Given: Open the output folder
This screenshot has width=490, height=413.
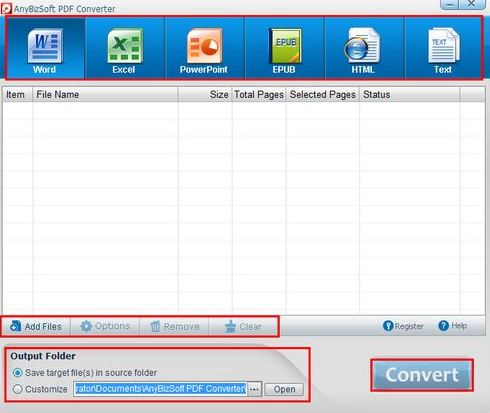Looking at the screenshot, I should (x=284, y=389).
